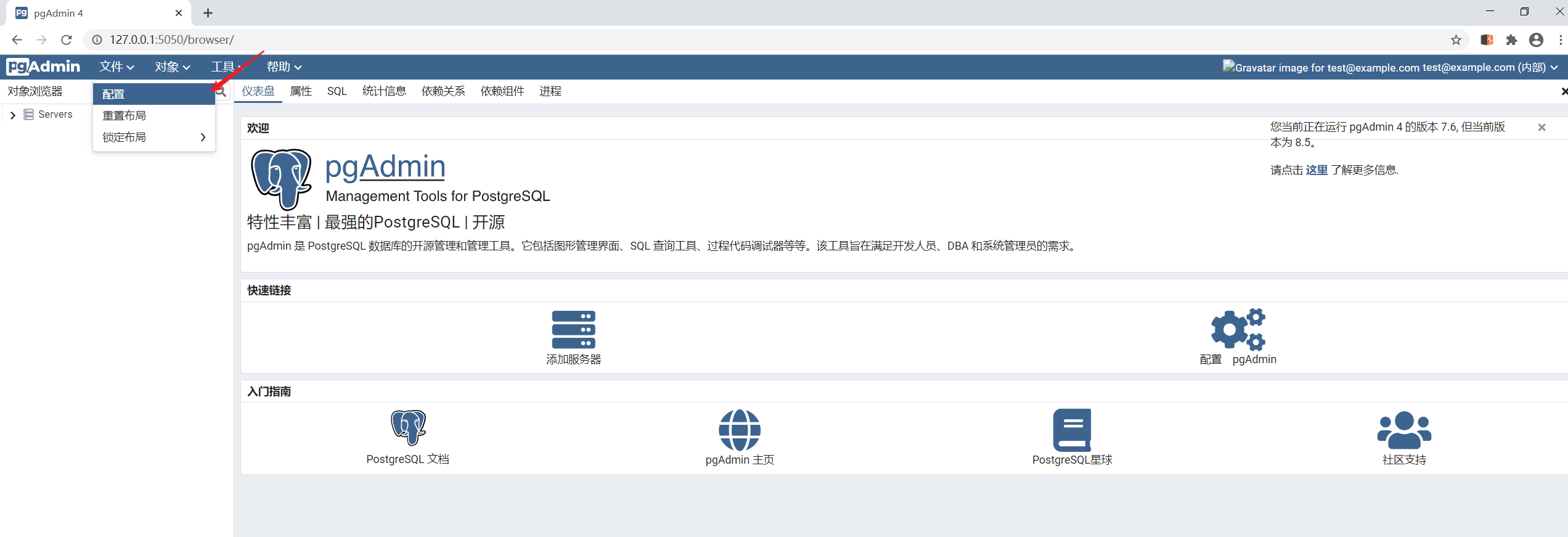Open a new browser tab
Viewport: 1568px width, 537px height.
tap(208, 13)
